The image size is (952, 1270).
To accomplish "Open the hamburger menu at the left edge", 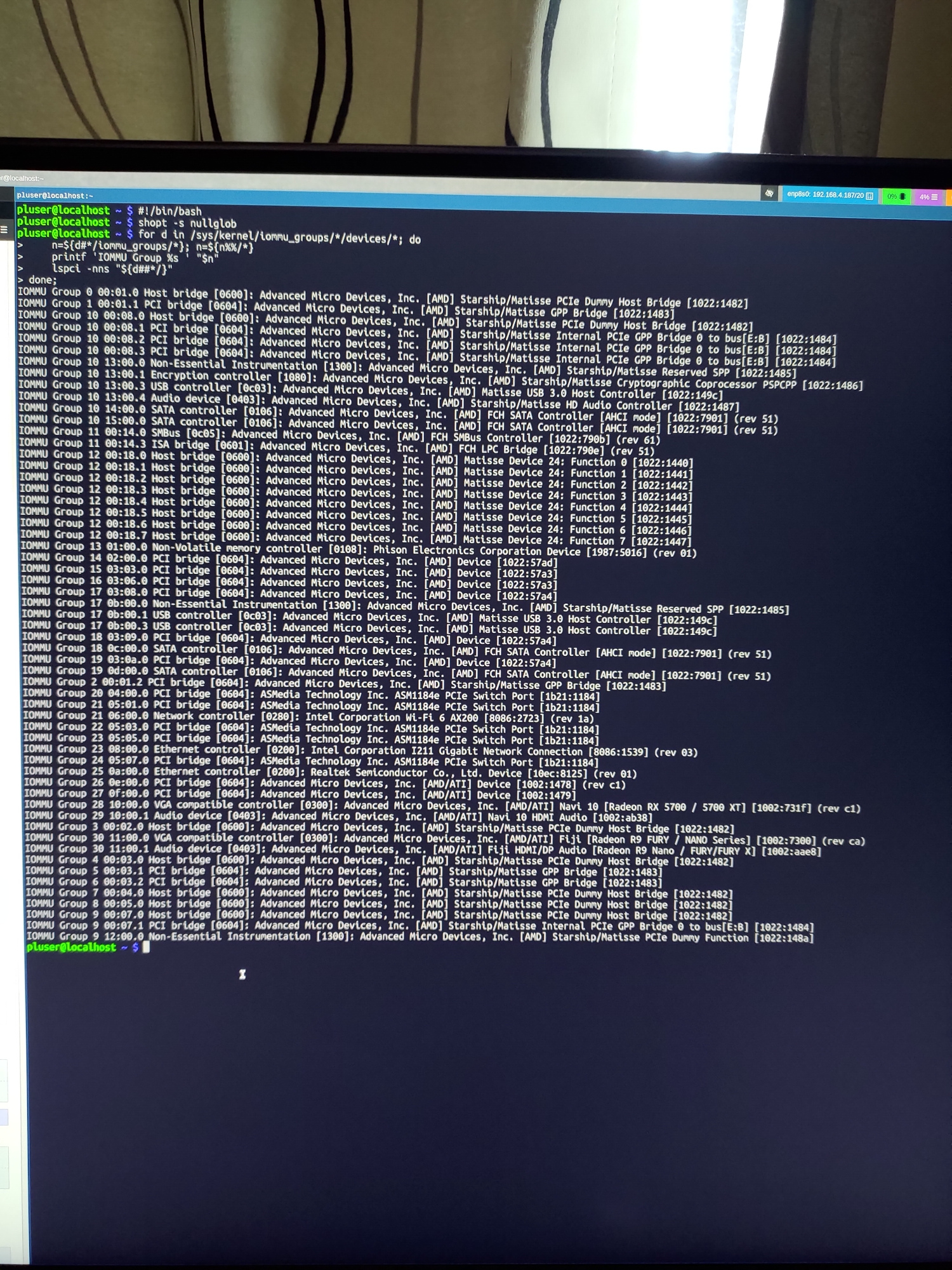I will pyautogui.click(x=4, y=230).
